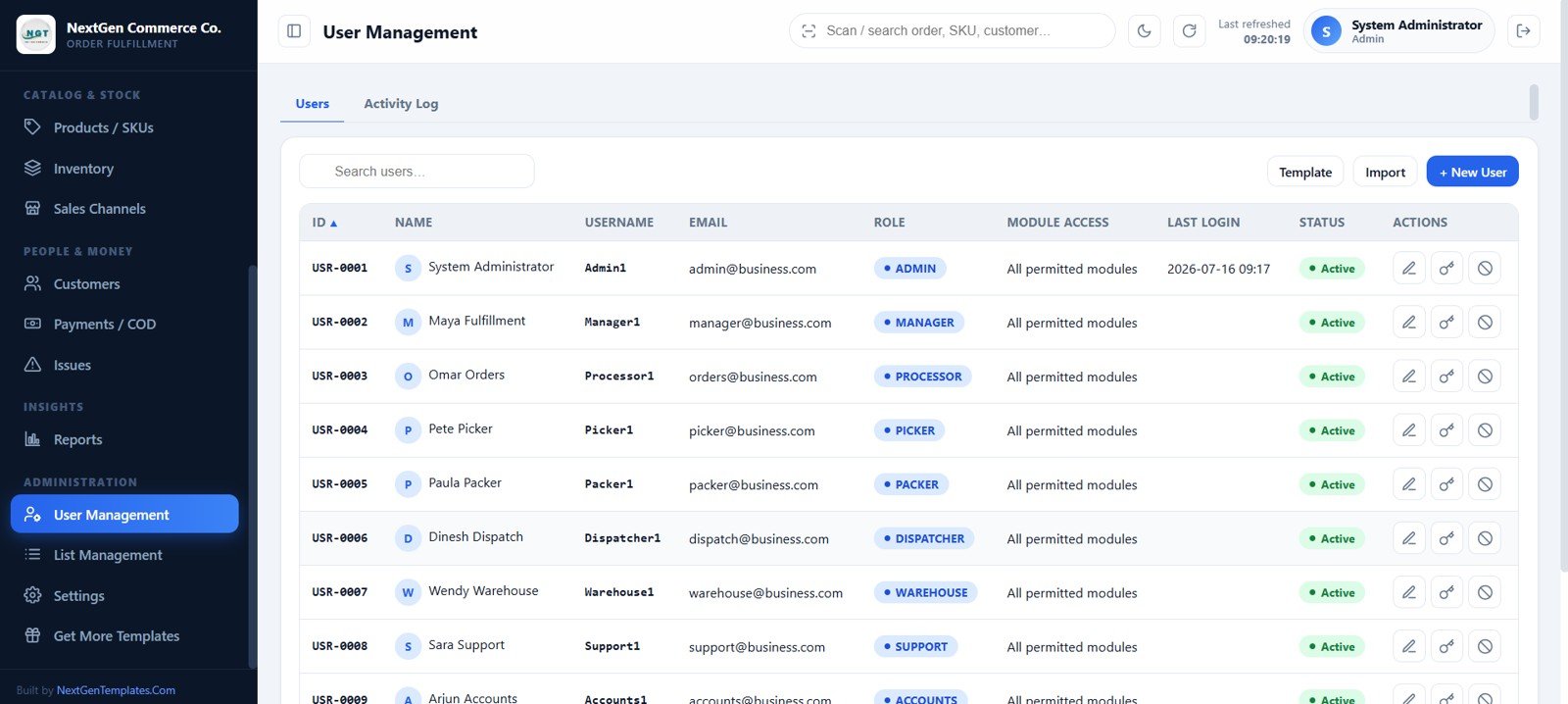Reset password for Omar Orders key icon
1568x704 pixels.
[x=1446, y=377]
